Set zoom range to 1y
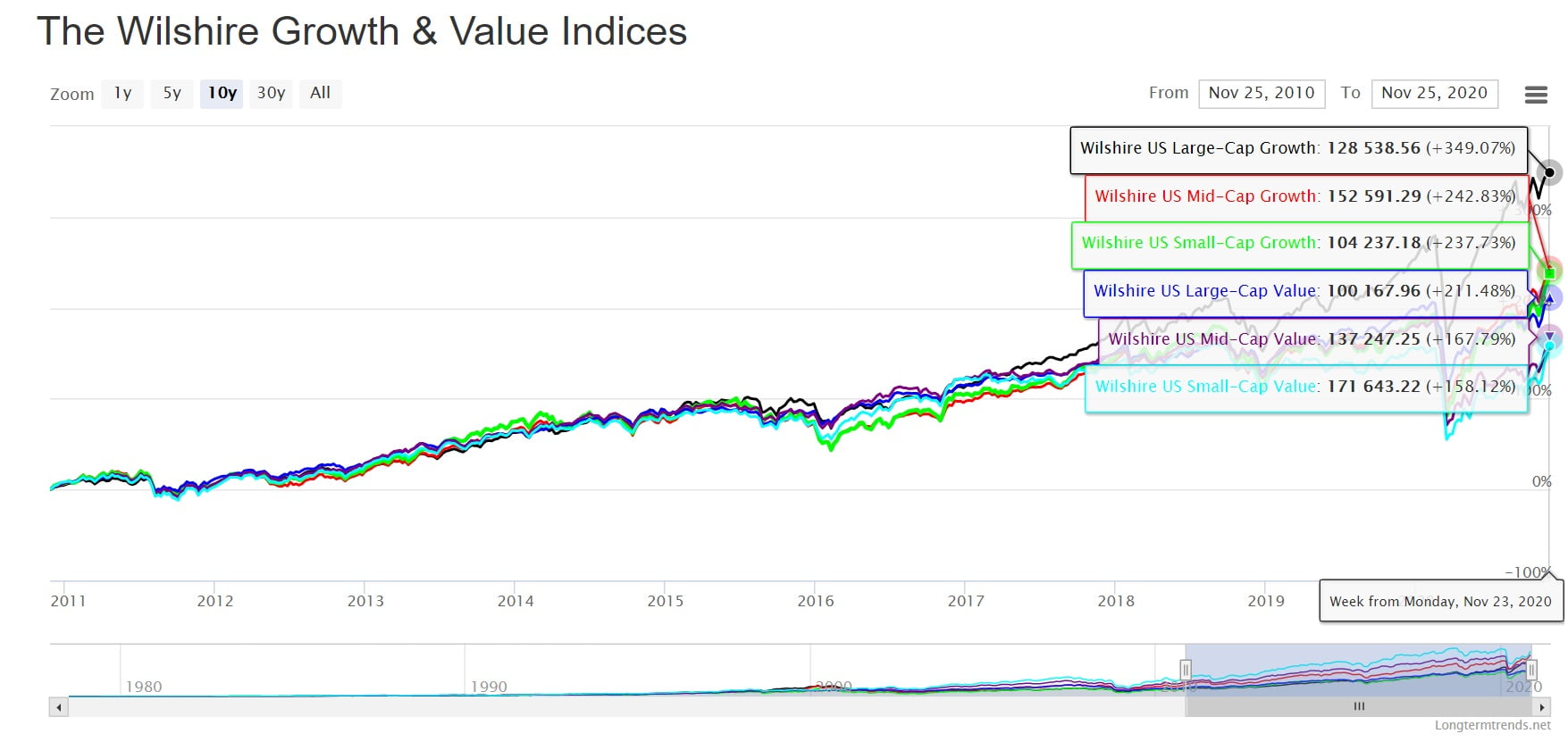This screenshot has width=1568, height=742. coord(122,93)
